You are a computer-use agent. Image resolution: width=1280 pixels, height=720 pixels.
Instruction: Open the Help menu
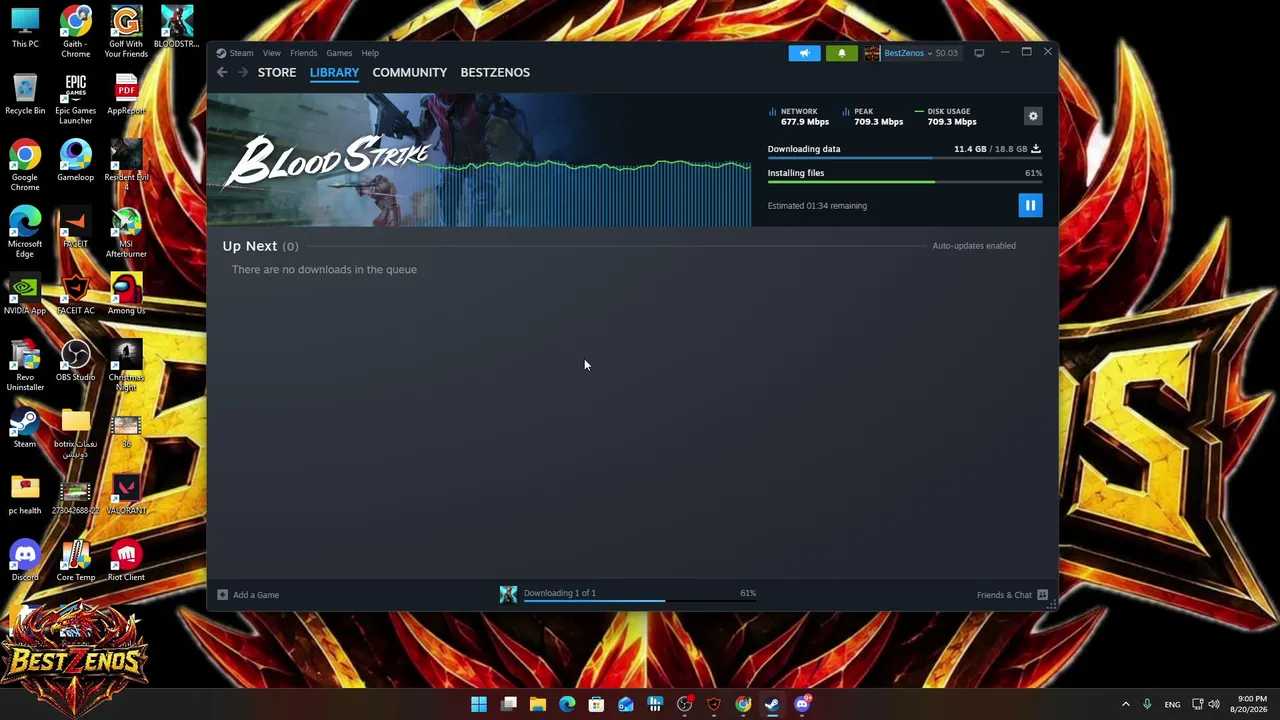pyautogui.click(x=370, y=53)
